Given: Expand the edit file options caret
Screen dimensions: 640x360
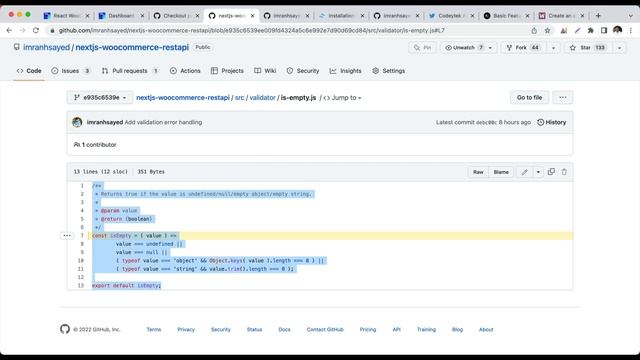Looking at the screenshot, I should [538, 172].
